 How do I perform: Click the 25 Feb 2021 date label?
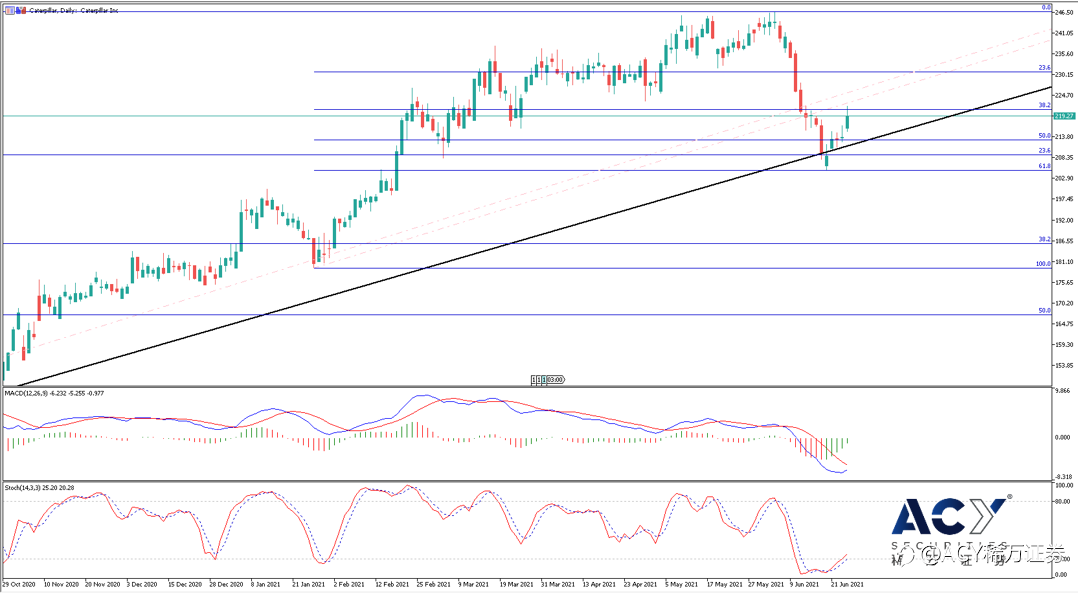[433, 585]
